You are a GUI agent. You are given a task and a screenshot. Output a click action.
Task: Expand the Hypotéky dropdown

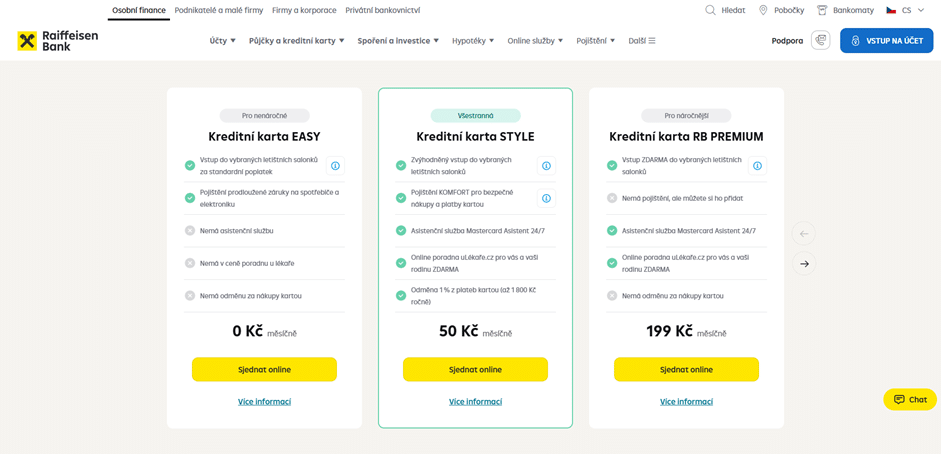[x=472, y=41]
